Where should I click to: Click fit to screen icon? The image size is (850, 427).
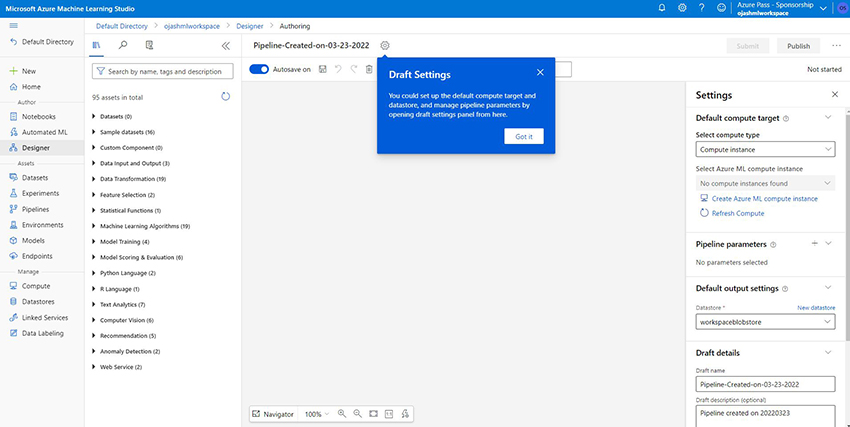373,413
